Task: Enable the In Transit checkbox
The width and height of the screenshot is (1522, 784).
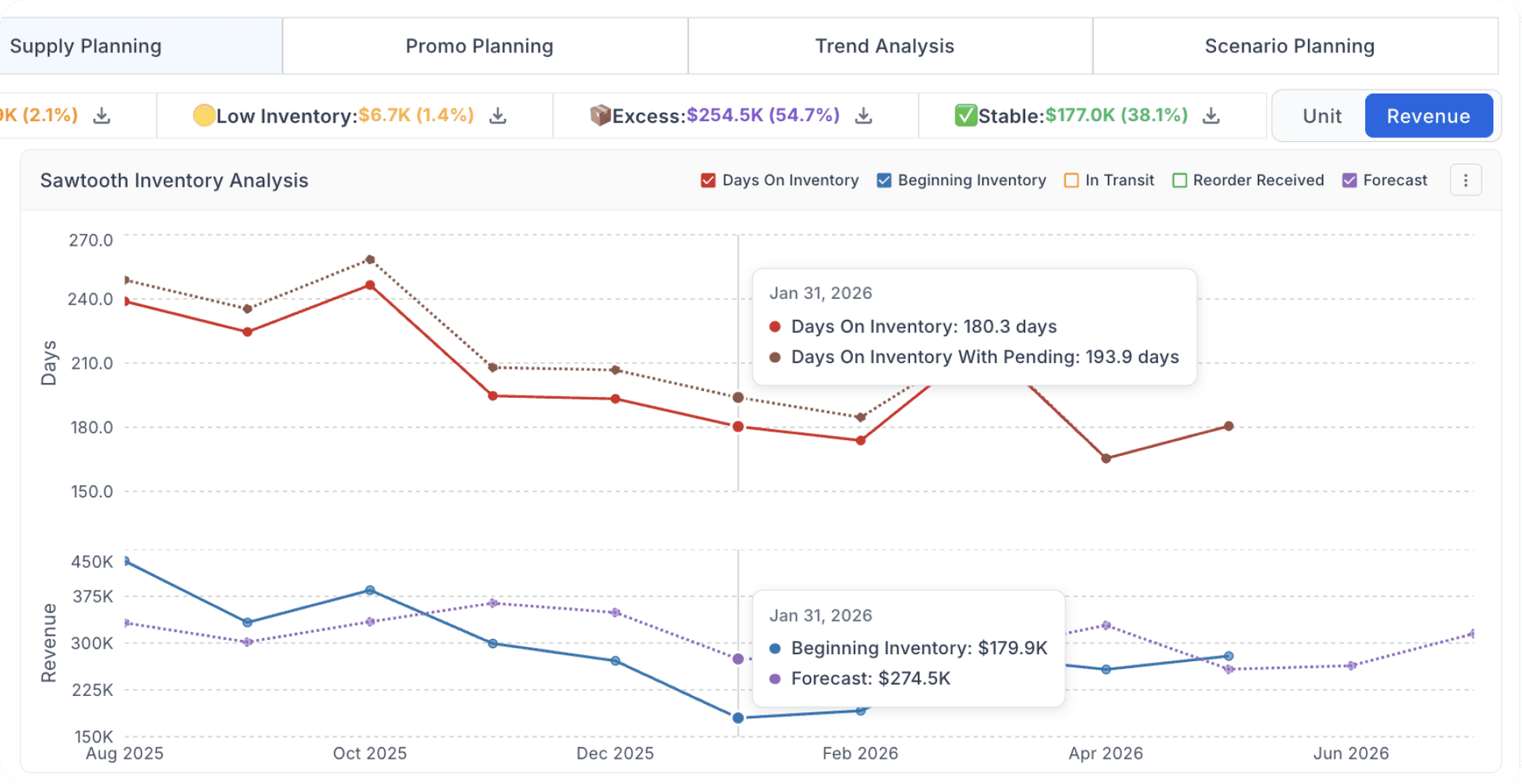Action: (1072, 180)
